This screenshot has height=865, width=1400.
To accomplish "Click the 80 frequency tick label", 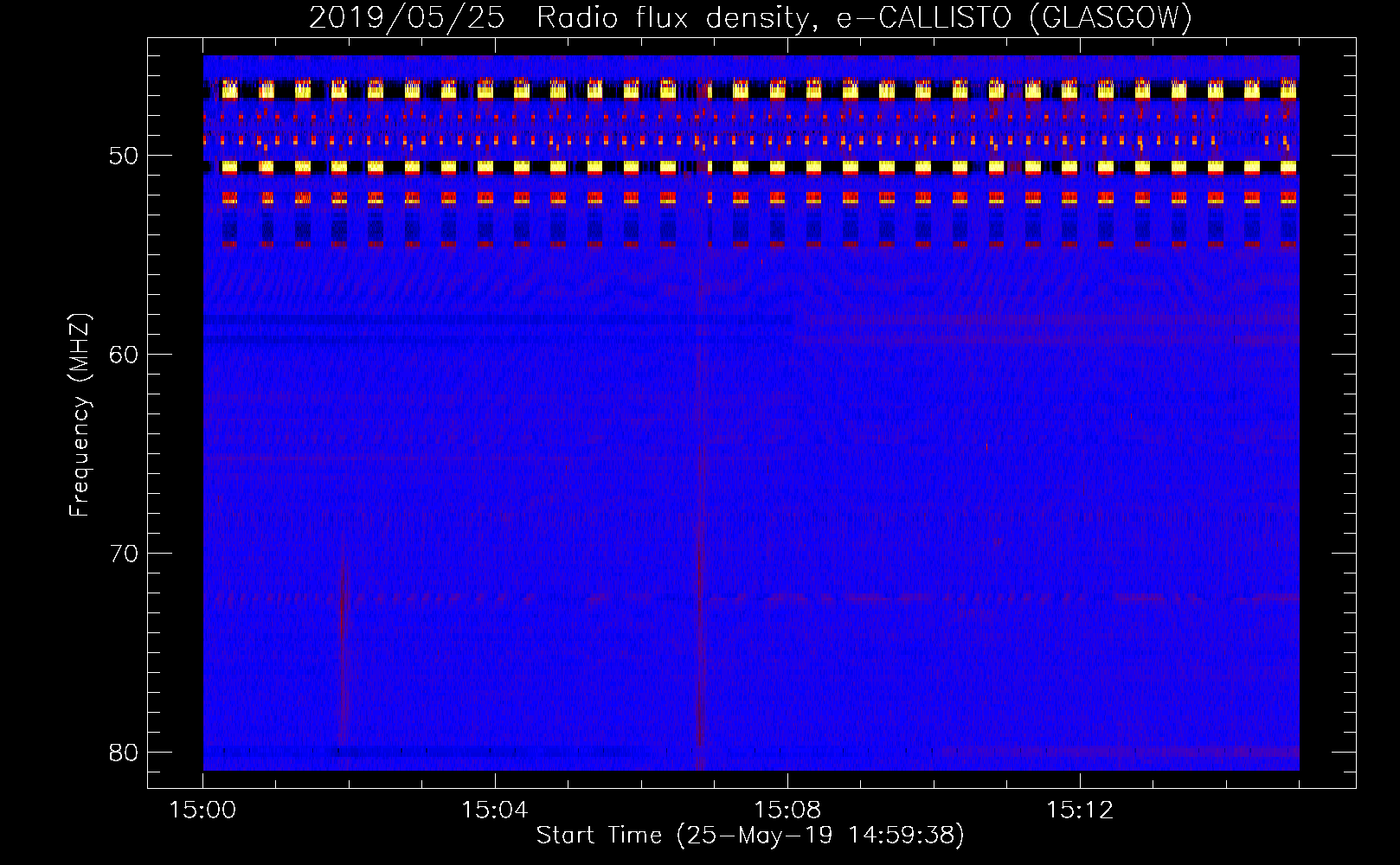I will [x=125, y=753].
